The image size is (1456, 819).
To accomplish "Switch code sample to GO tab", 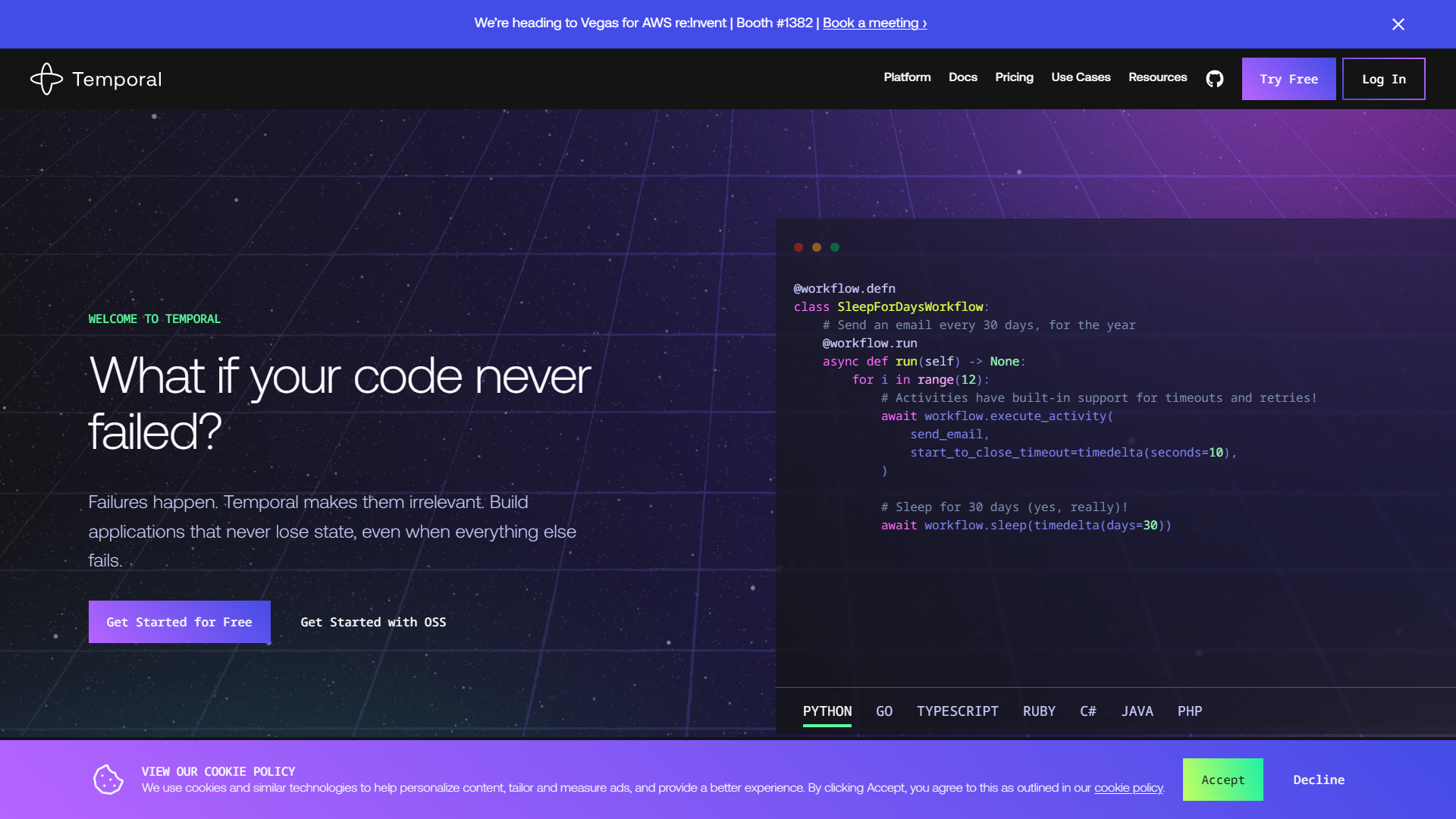I will (884, 711).
